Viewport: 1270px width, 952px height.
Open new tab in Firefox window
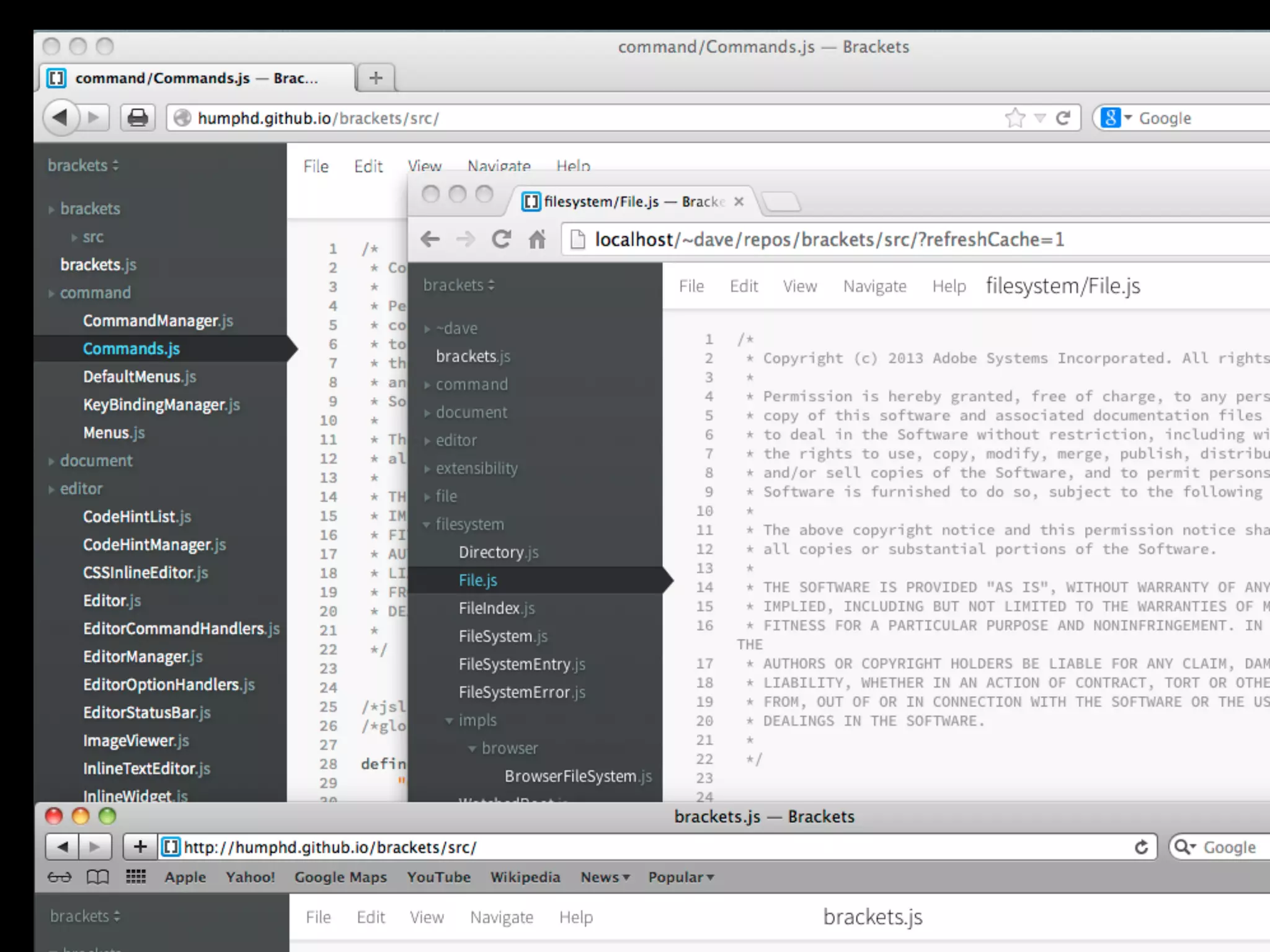pyautogui.click(x=376, y=78)
